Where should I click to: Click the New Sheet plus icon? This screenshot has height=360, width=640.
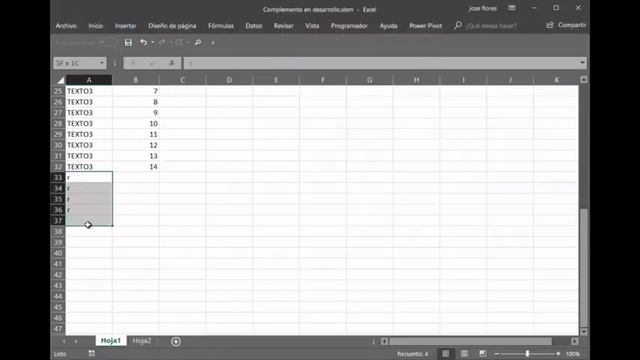pos(176,341)
